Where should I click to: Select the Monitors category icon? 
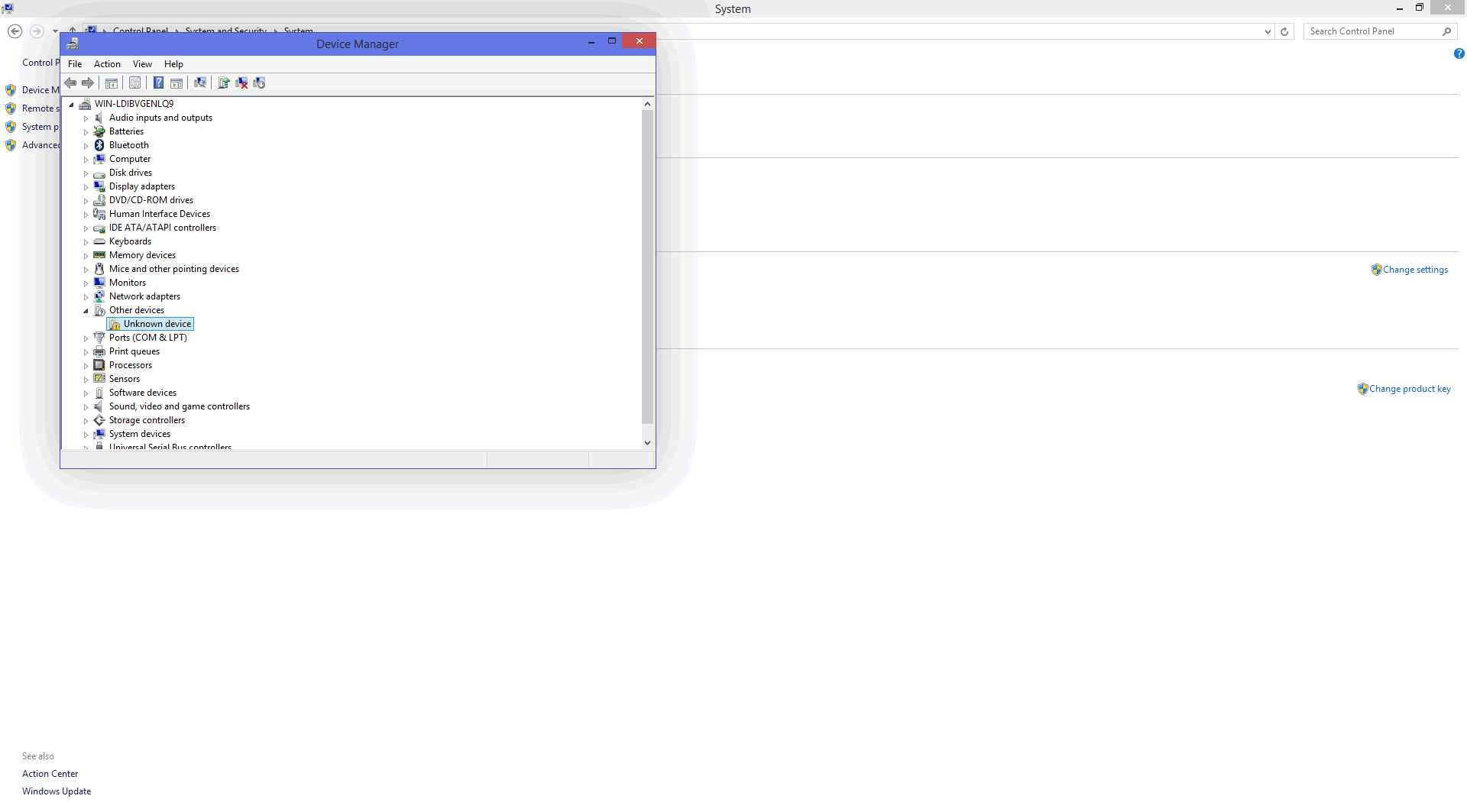(x=99, y=283)
